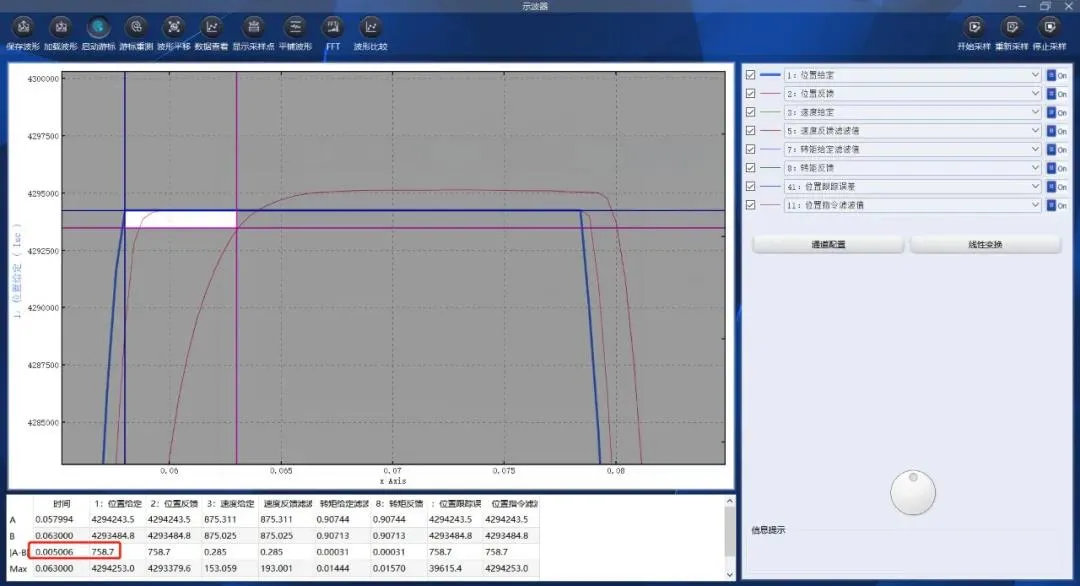This screenshot has height=586, width=1080.
Task: Toggle the 启动游标 cursor icon
Action: click(x=98, y=27)
